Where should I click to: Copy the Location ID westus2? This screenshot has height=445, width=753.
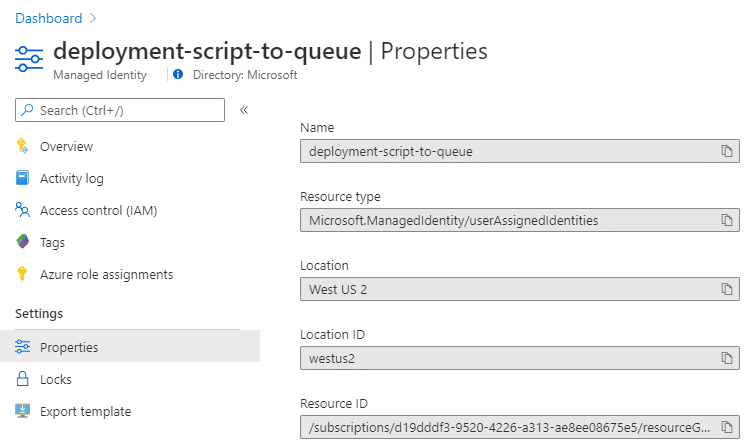coord(727,358)
